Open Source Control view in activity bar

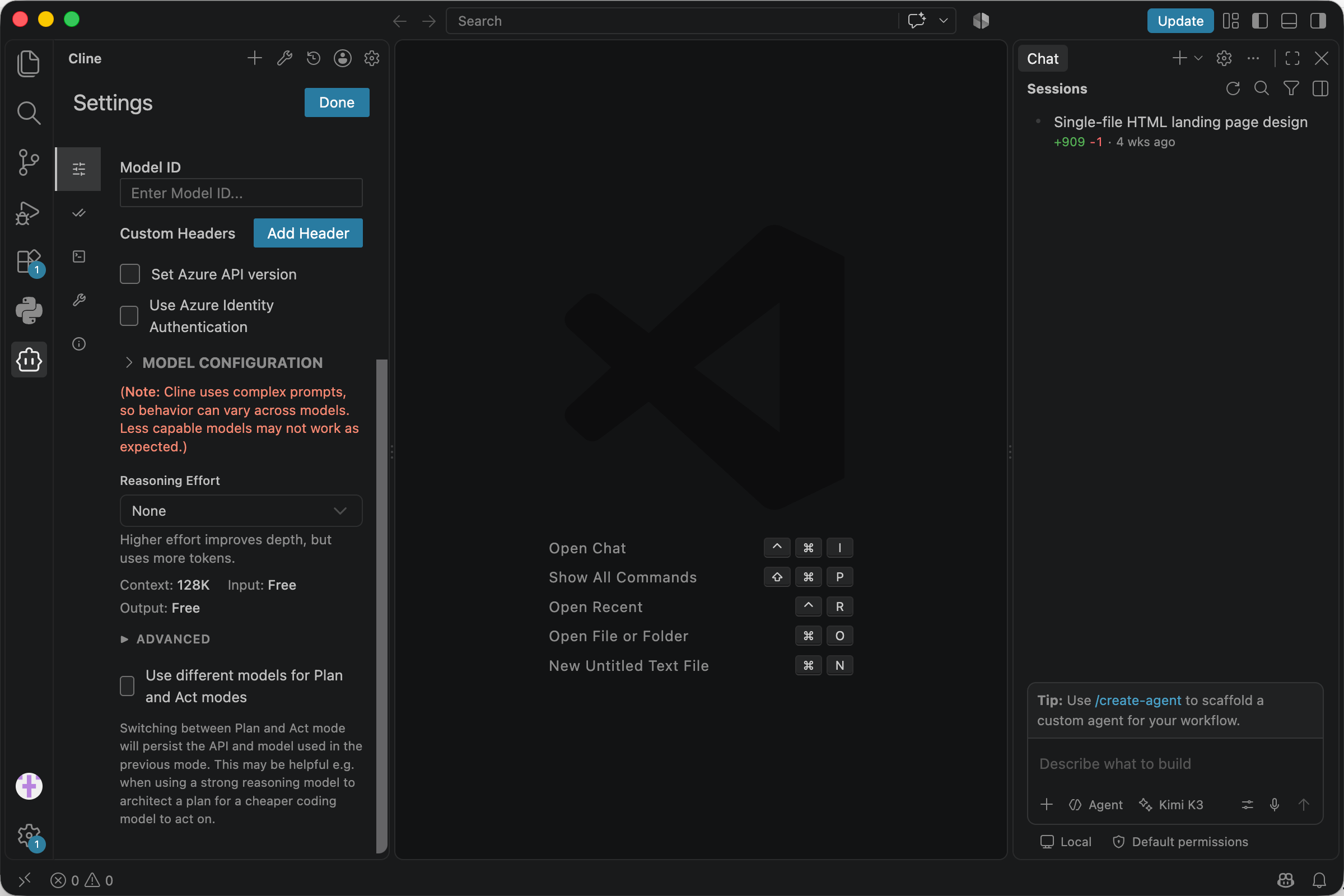click(29, 163)
